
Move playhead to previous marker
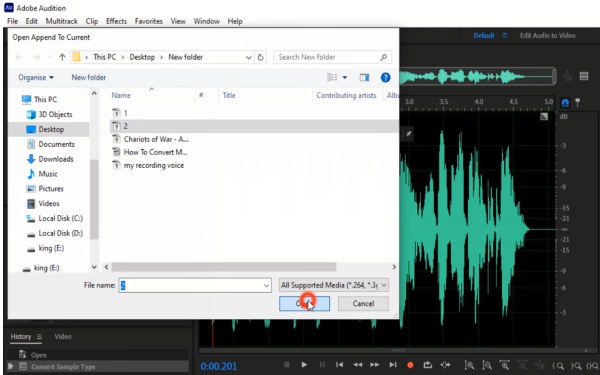(339, 365)
